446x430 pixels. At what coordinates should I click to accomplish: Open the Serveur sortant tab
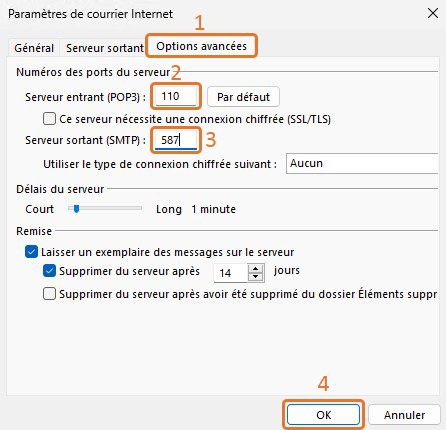105,48
